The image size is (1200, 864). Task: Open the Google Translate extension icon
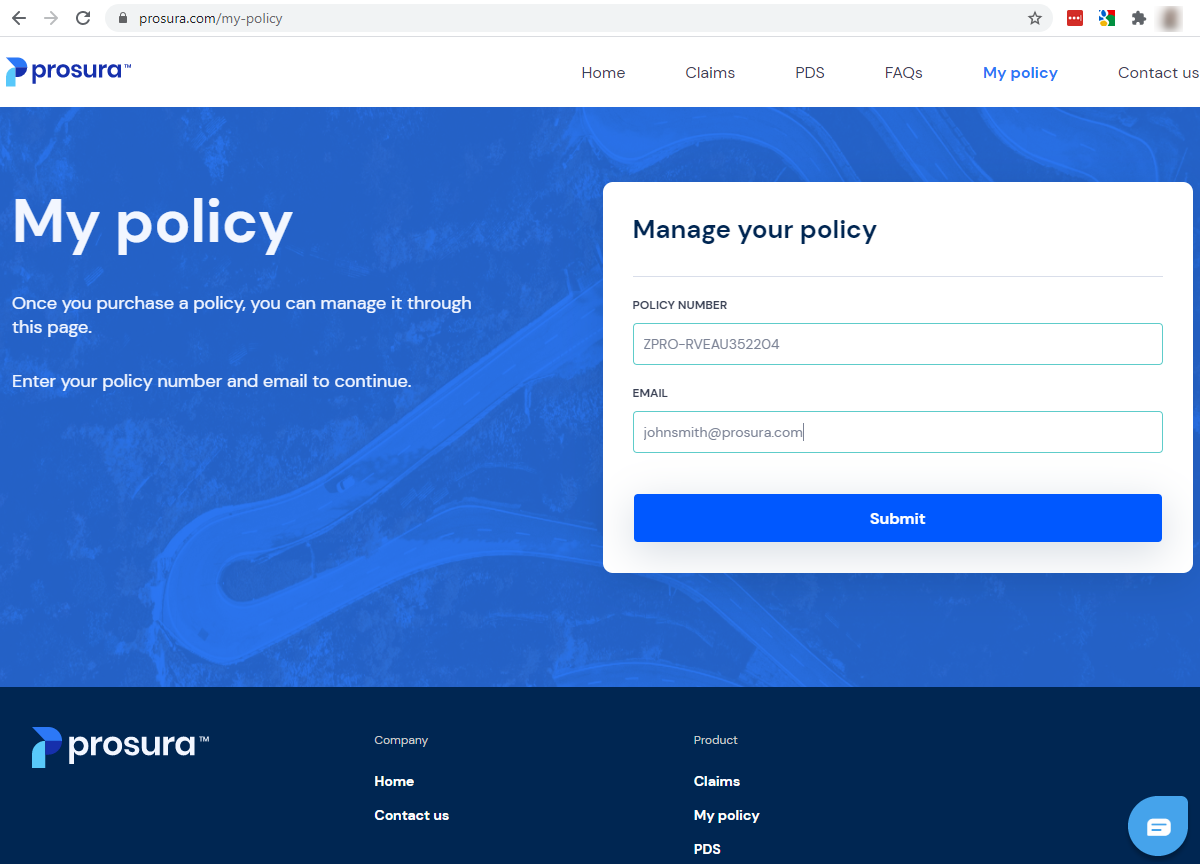(x=1106, y=18)
